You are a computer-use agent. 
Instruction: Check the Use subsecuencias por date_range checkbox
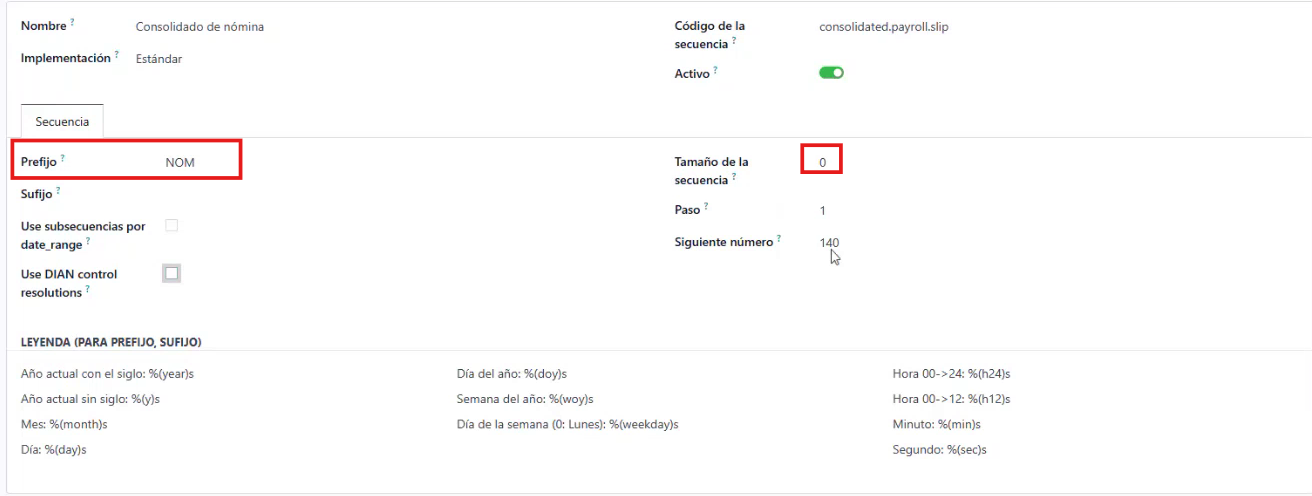[172, 226]
